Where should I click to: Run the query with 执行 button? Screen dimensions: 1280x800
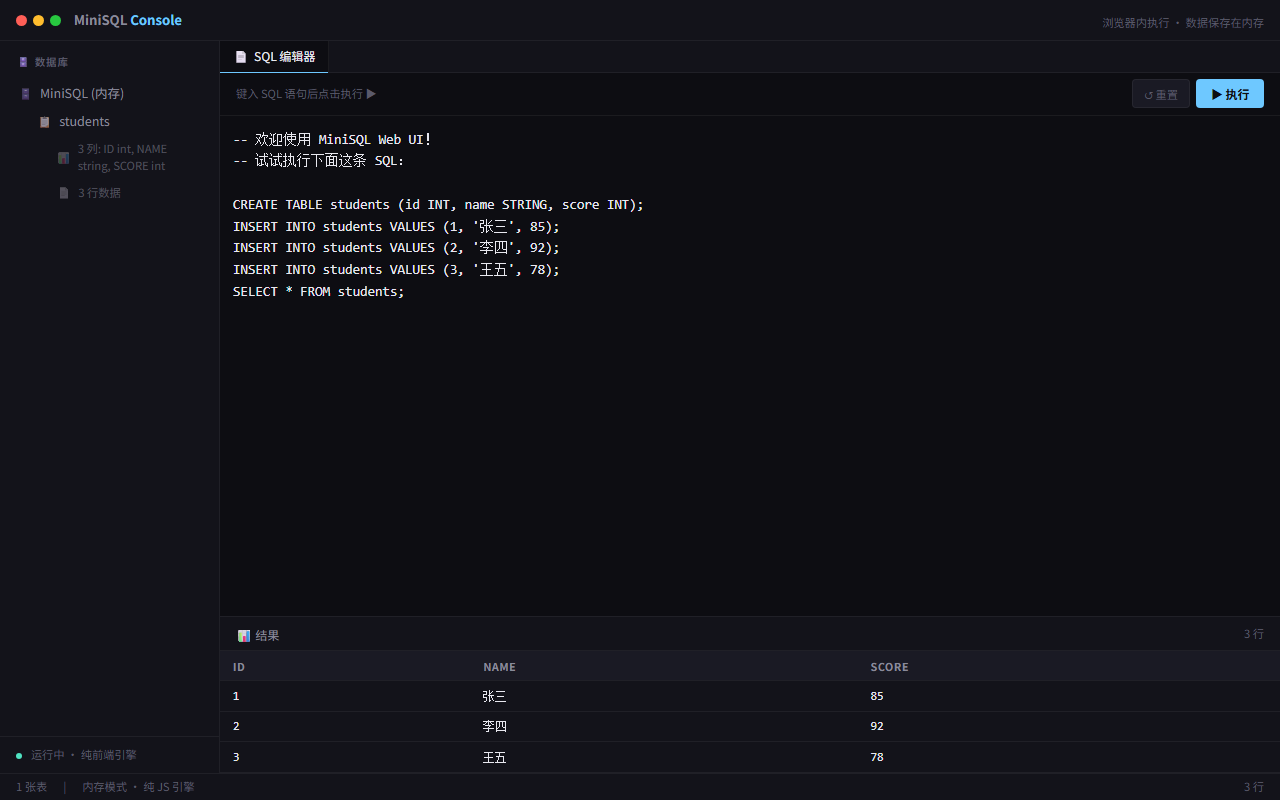(x=1230, y=94)
